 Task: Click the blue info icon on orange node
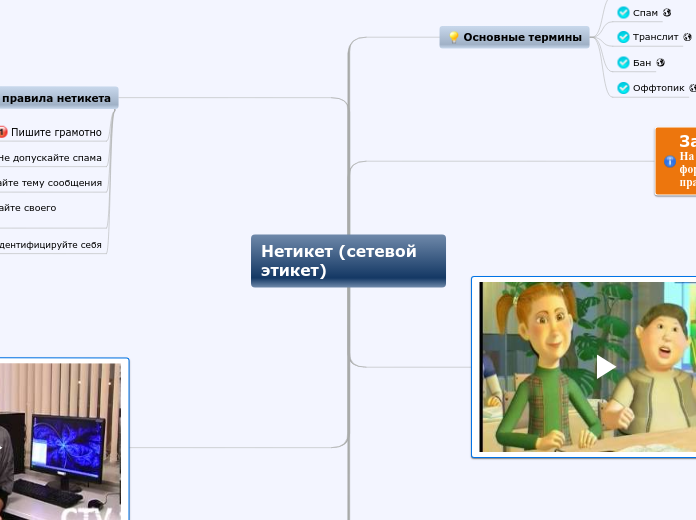click(670, 161)
